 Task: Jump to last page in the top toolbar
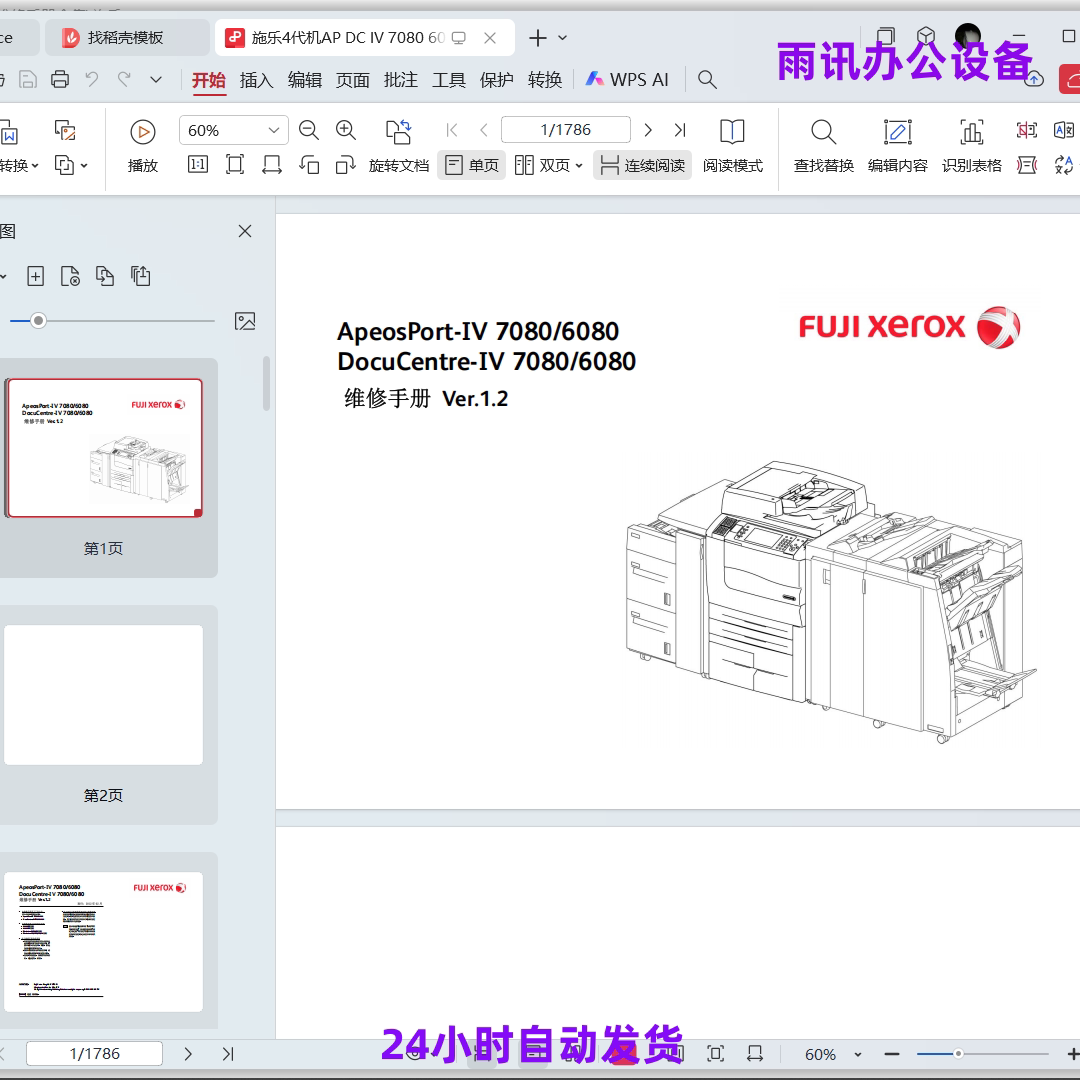tap(680, 129)
